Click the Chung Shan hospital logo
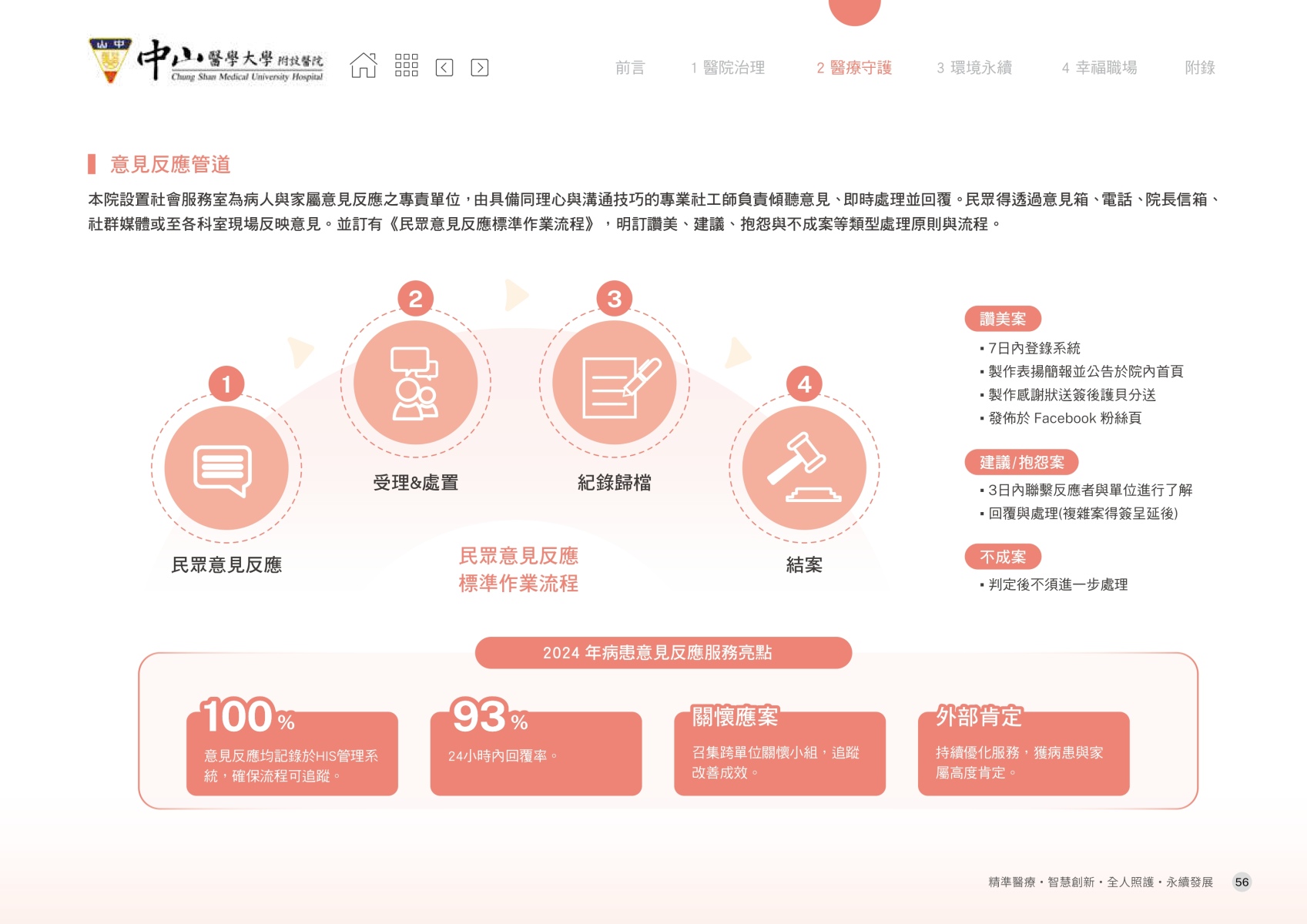1307x924 pixels. (207, 61)
